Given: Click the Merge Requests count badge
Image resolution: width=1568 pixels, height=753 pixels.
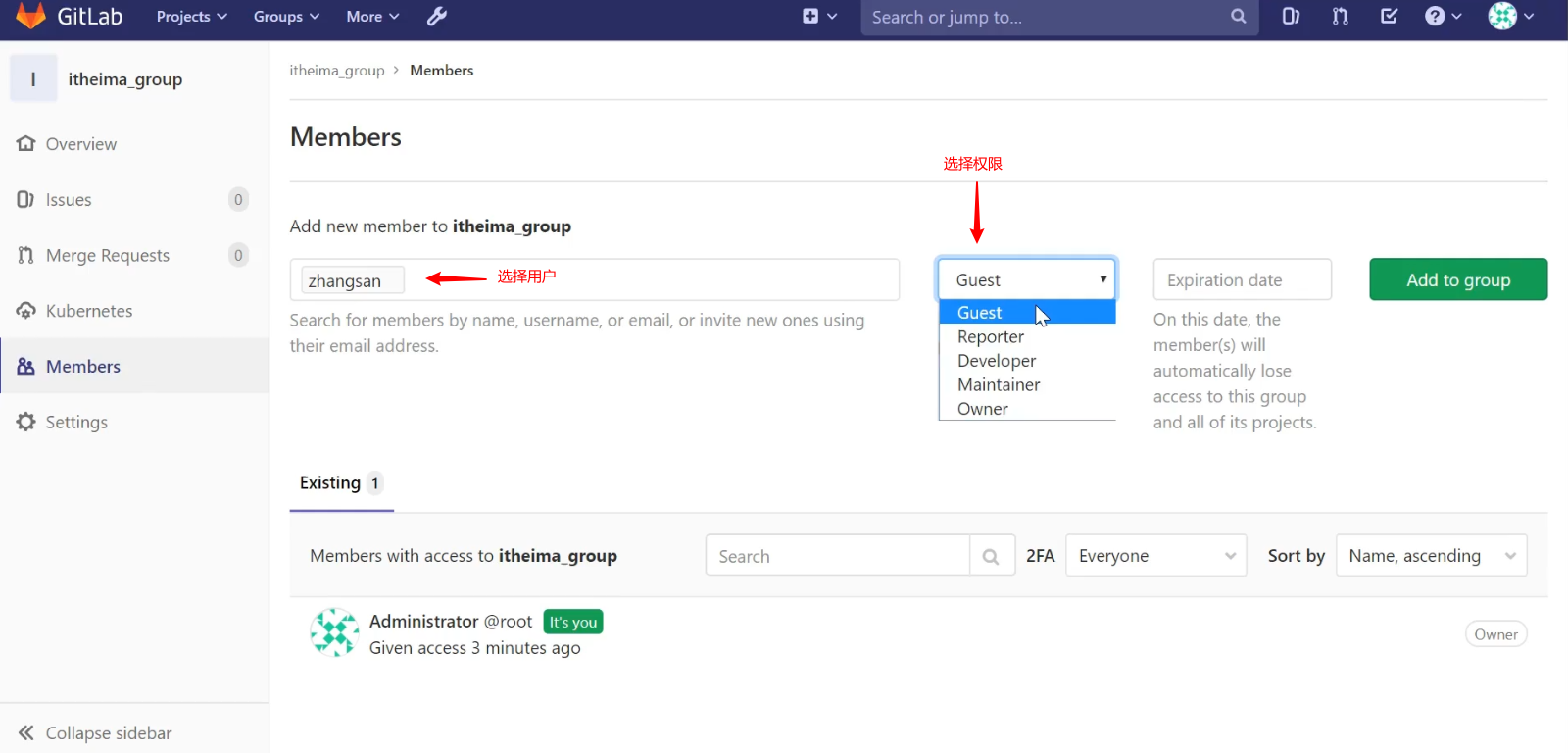Looking at the screenshot, I should coord(238,255).
